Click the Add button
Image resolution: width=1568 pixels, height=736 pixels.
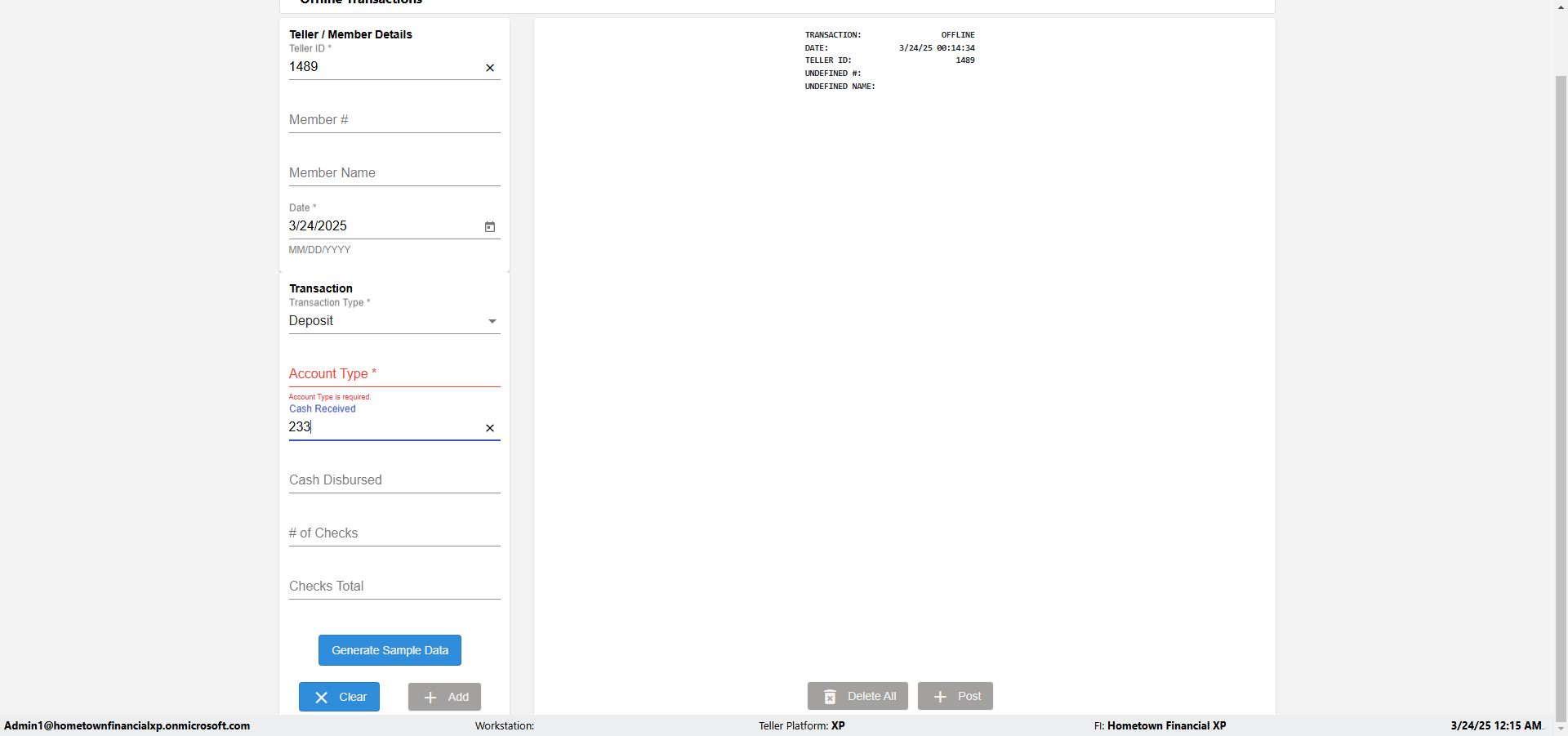444,697
